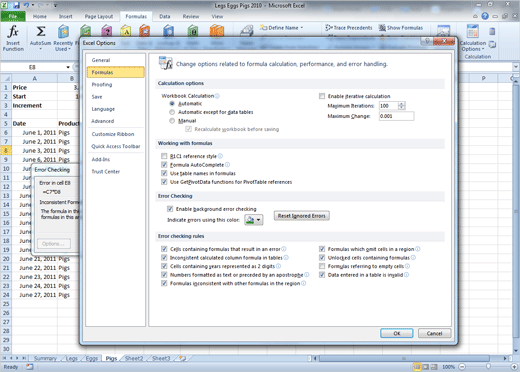Screen dimensions: 520x372
Task: Switch to Normal view in status bar
Action: click(417, 367)
